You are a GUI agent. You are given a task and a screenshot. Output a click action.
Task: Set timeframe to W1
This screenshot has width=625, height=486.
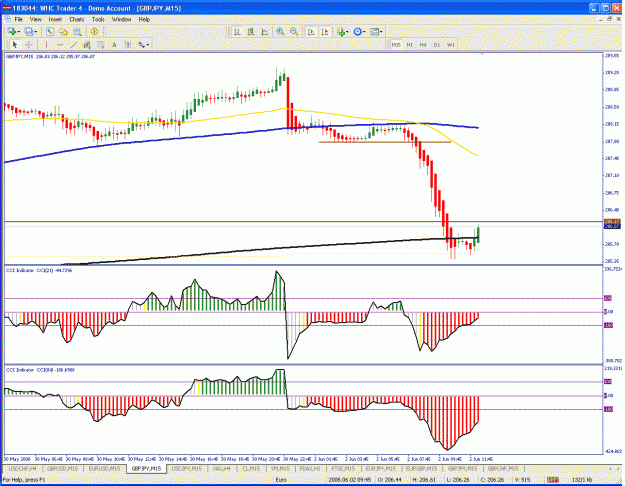(450, 45)
